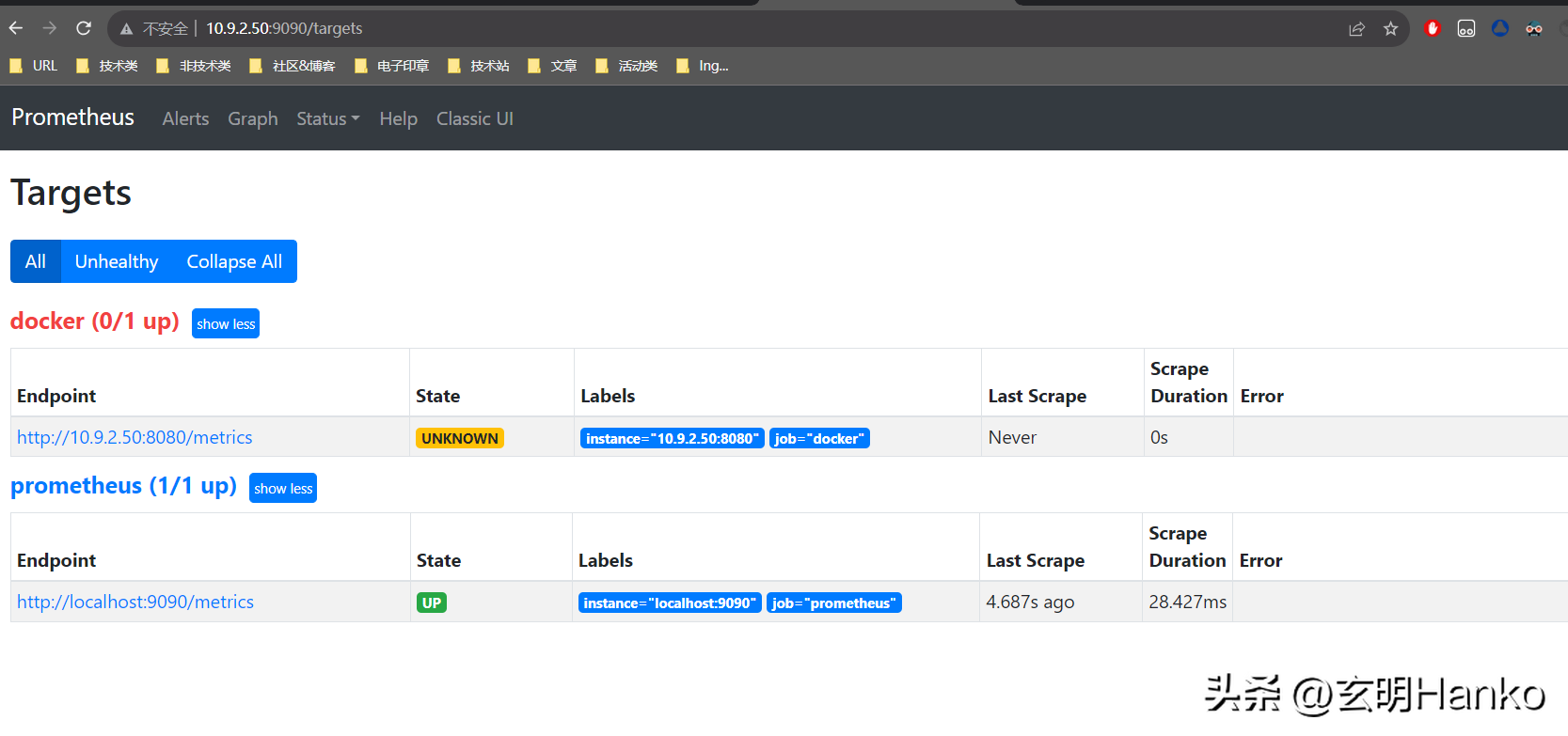Filter to Unhealthy targets
Screen dimensions: 1568x736
tap(117, 261)
